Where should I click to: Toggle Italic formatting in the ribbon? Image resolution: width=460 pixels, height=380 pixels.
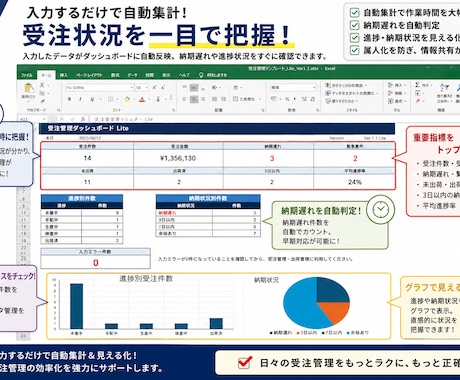(80, 99)
